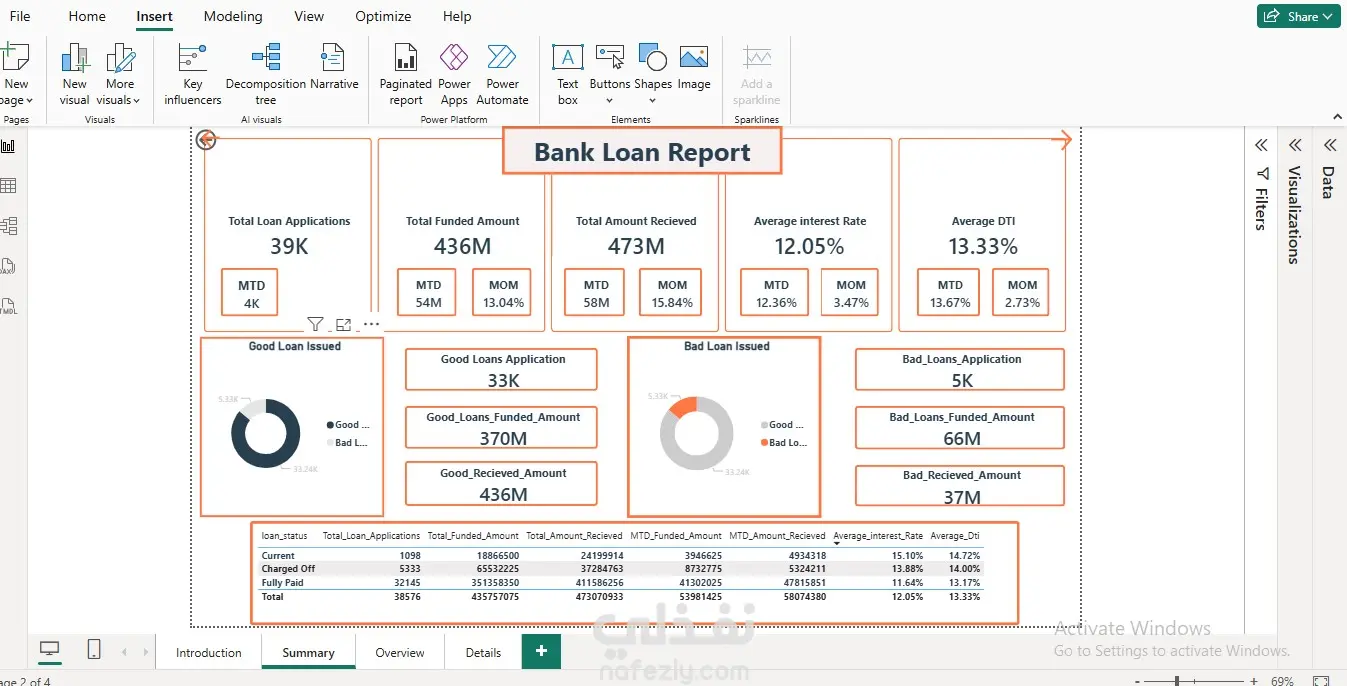The width and height of the screenshot is (1347, 686).
Task: Click the previous page navigation arrow
Action: point(125,652)
